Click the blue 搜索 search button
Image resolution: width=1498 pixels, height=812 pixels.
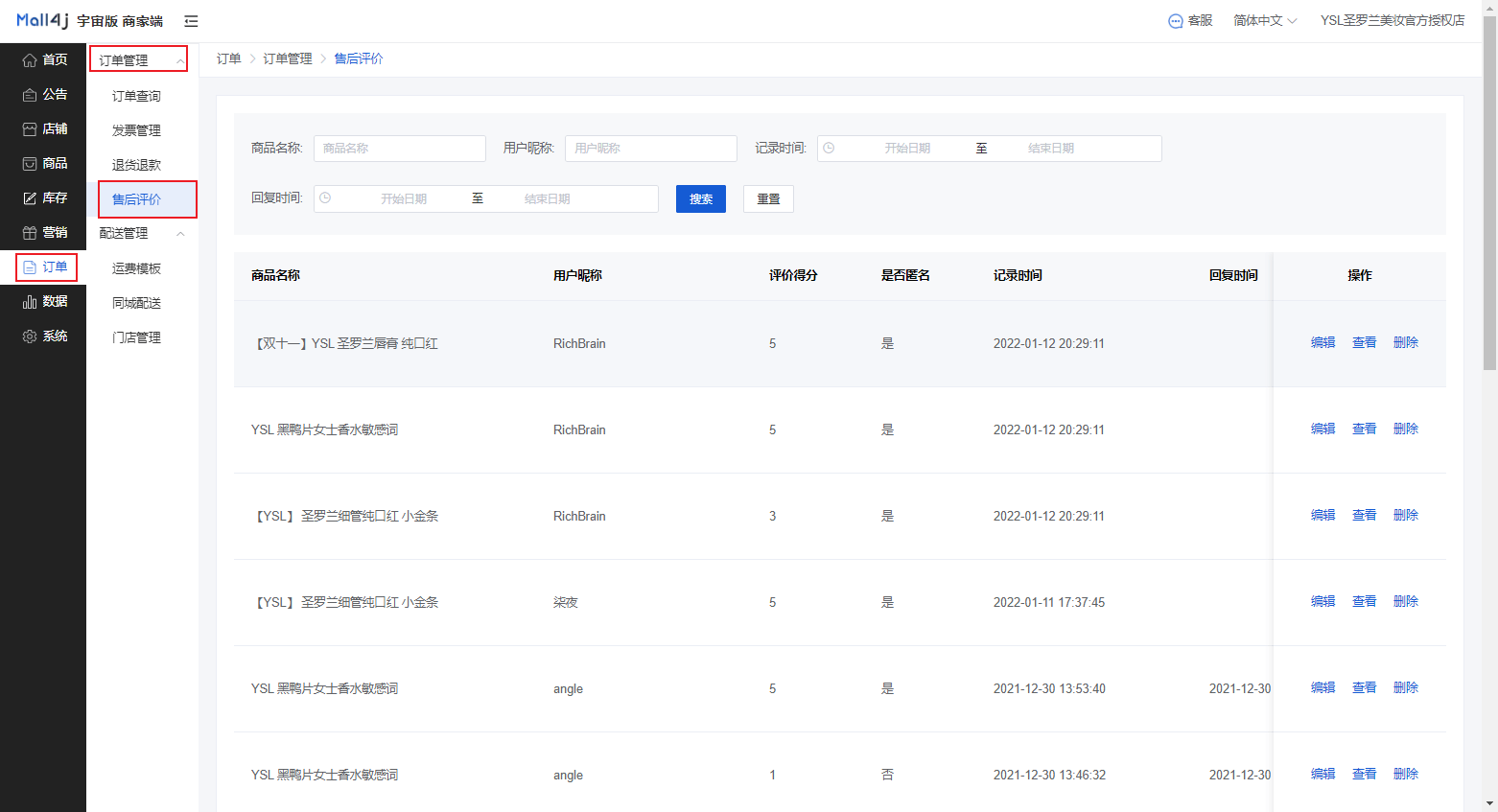pyautogui.click(x=701, y=199)
